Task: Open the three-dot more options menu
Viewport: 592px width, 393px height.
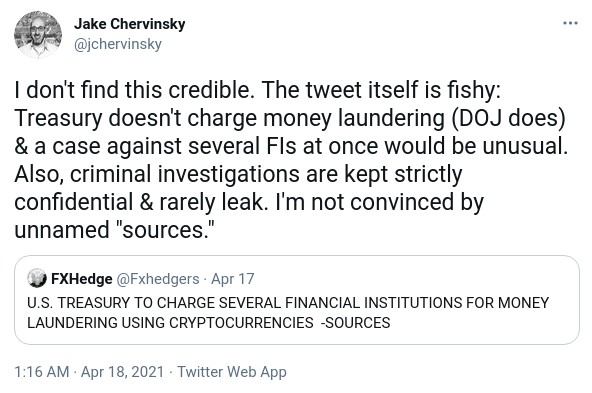Action: (x=570, y=23)
